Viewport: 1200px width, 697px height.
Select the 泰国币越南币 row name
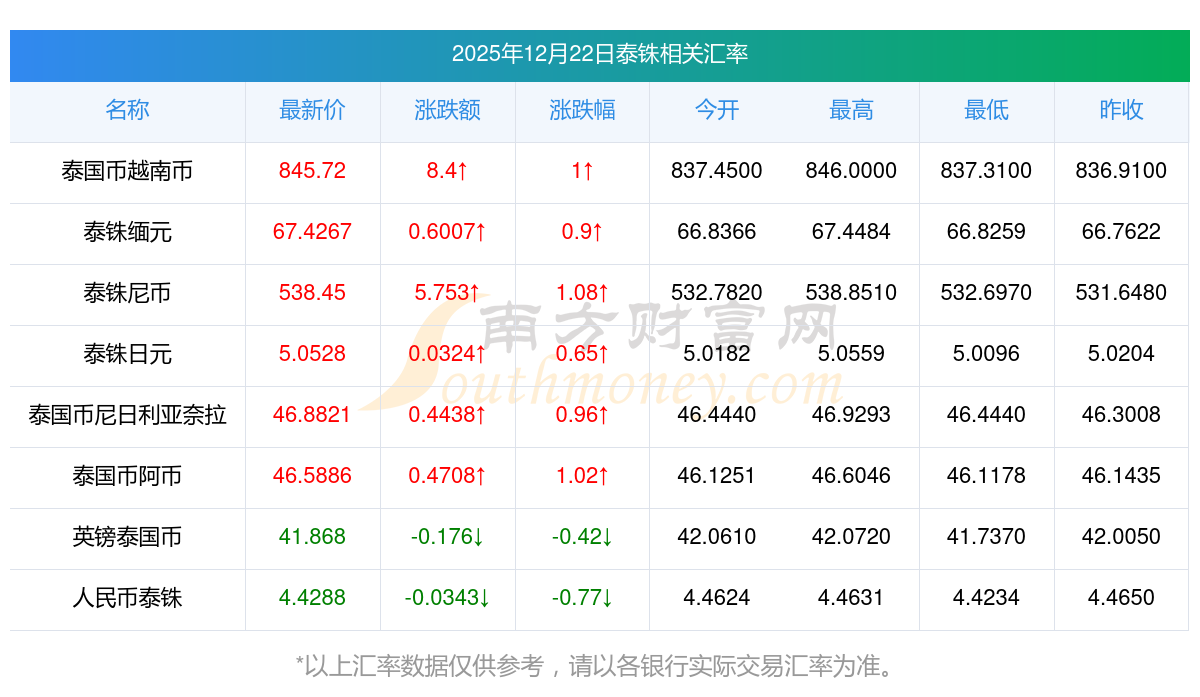[127, 172]
